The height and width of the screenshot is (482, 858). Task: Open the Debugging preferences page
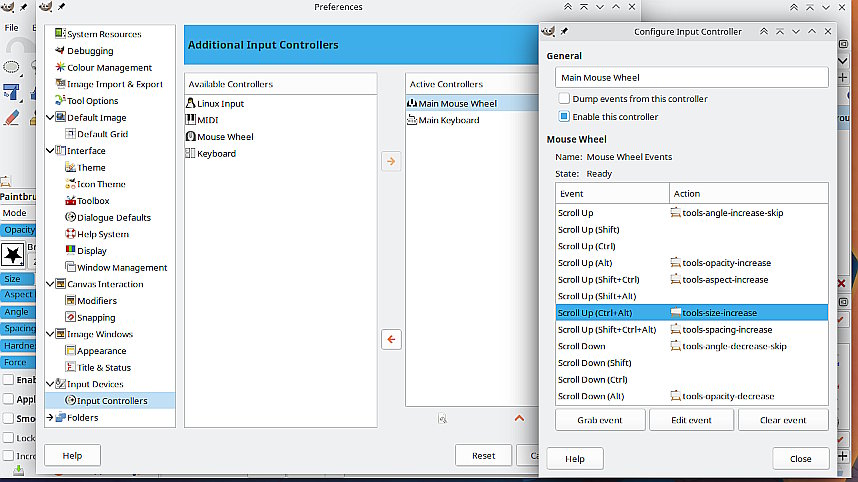tap(84, 51)
